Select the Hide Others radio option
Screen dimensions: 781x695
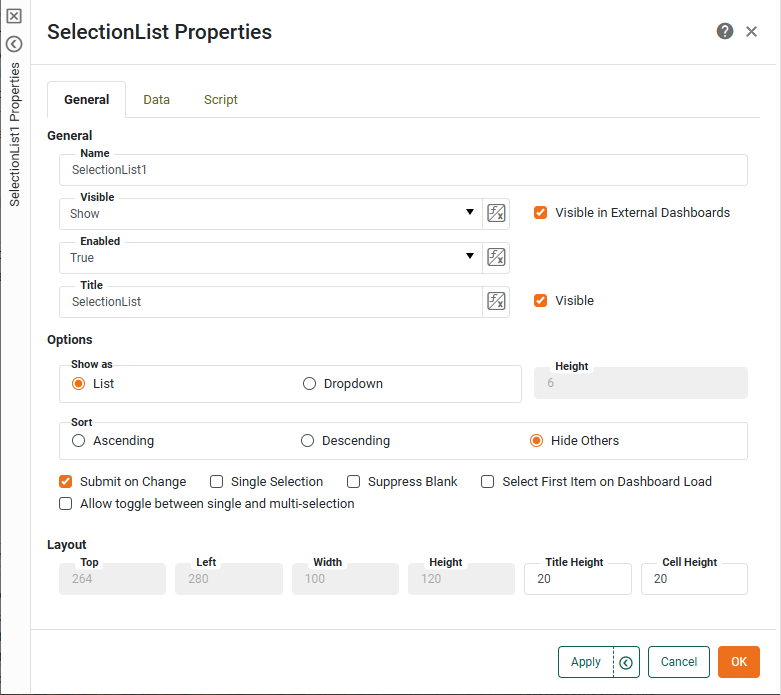536,441
